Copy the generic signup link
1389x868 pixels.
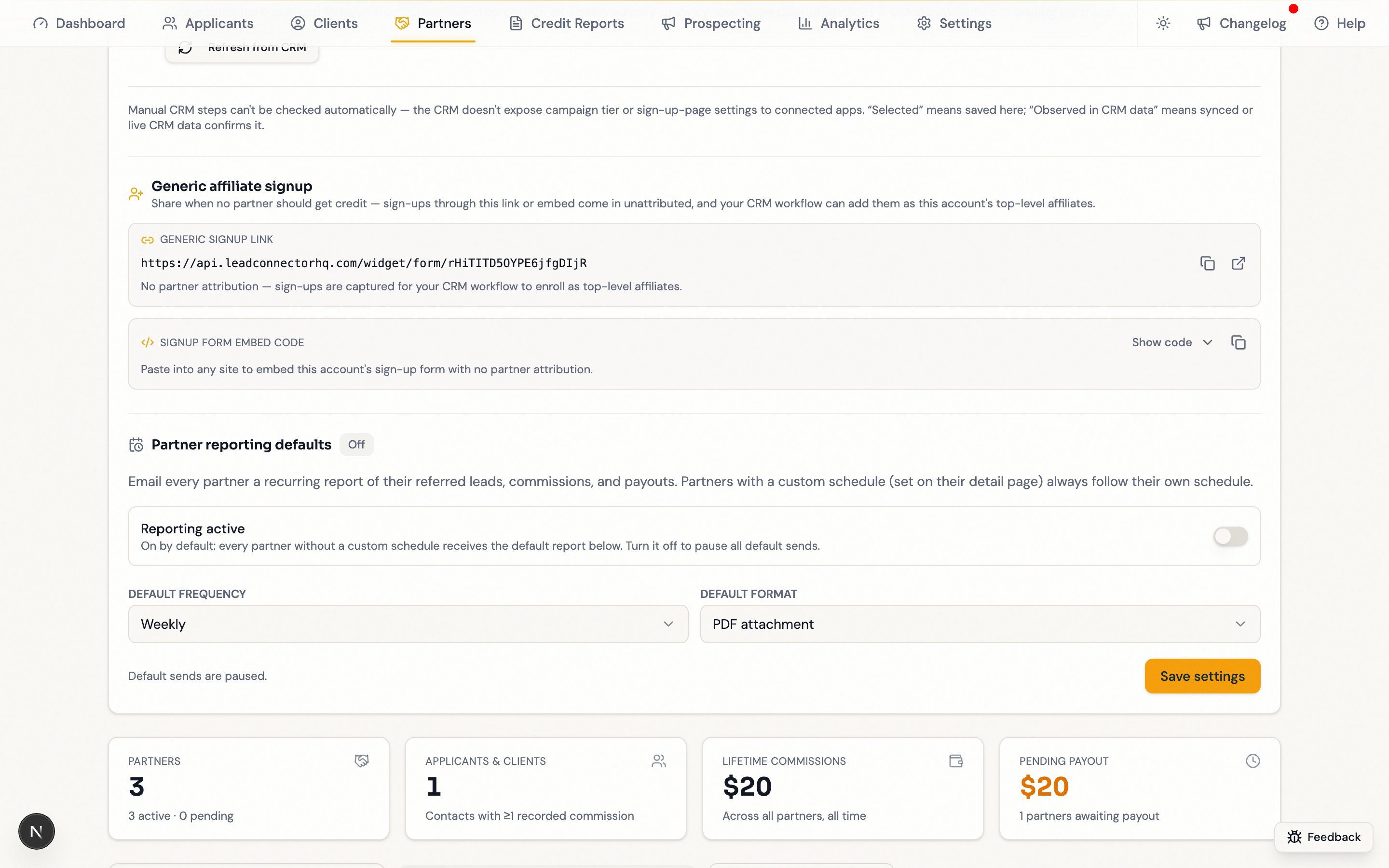click(x=1208, y=263)
